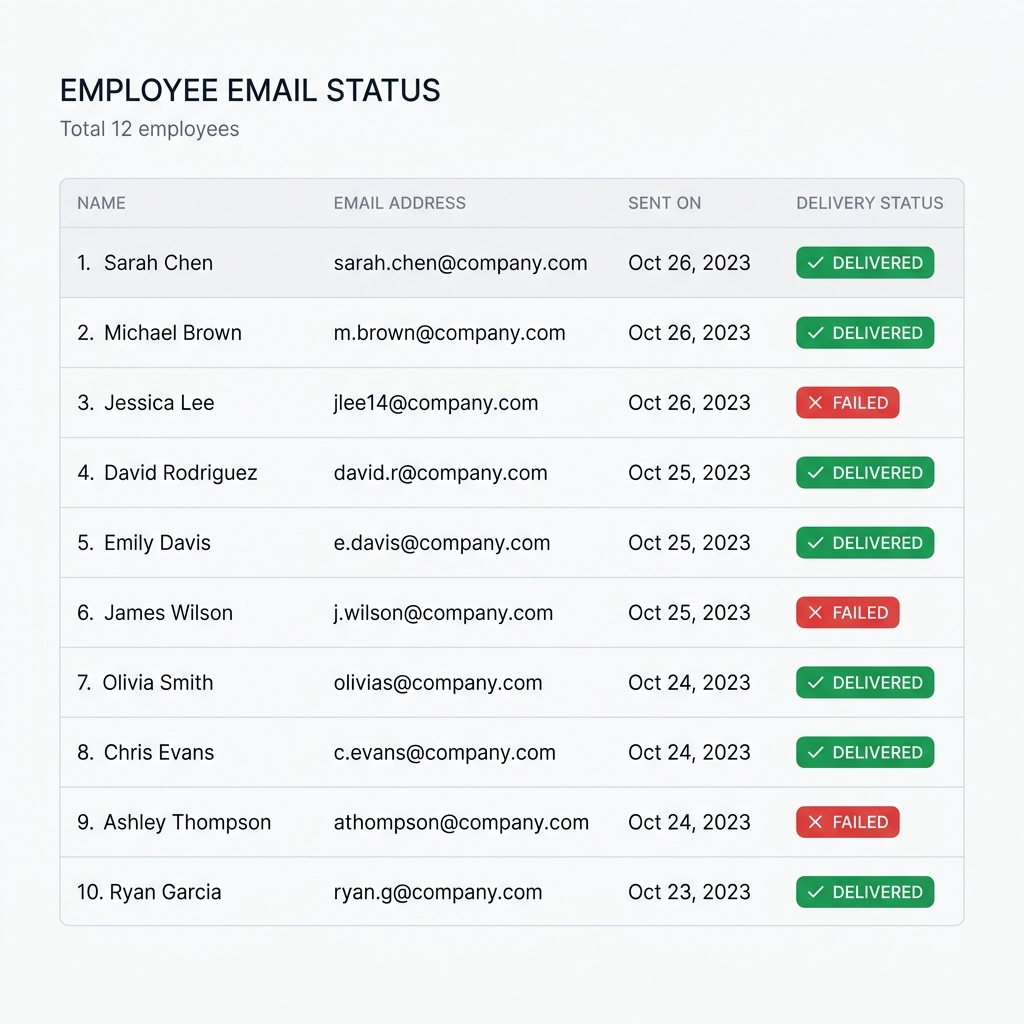
Task: Click email david.r@company.com
Action: tap(440, 473)
